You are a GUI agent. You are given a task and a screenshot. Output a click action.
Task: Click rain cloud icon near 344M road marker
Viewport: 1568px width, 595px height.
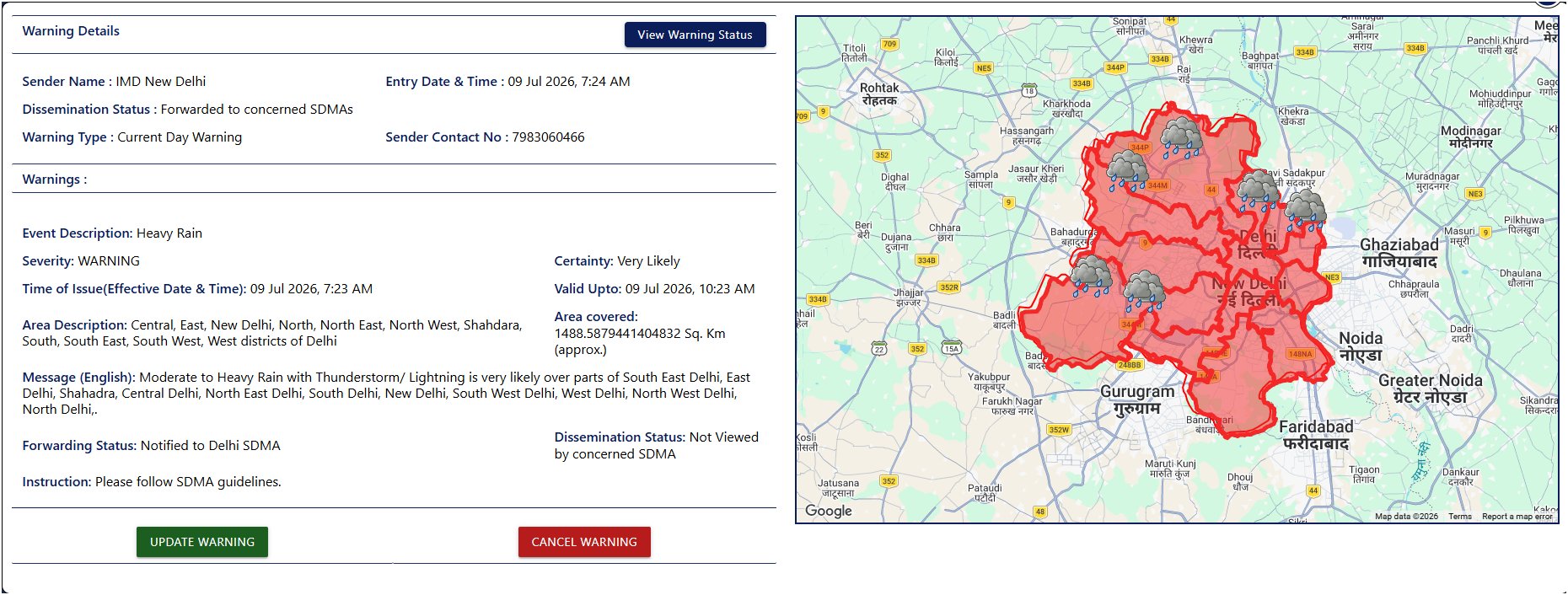(1127, 170)
